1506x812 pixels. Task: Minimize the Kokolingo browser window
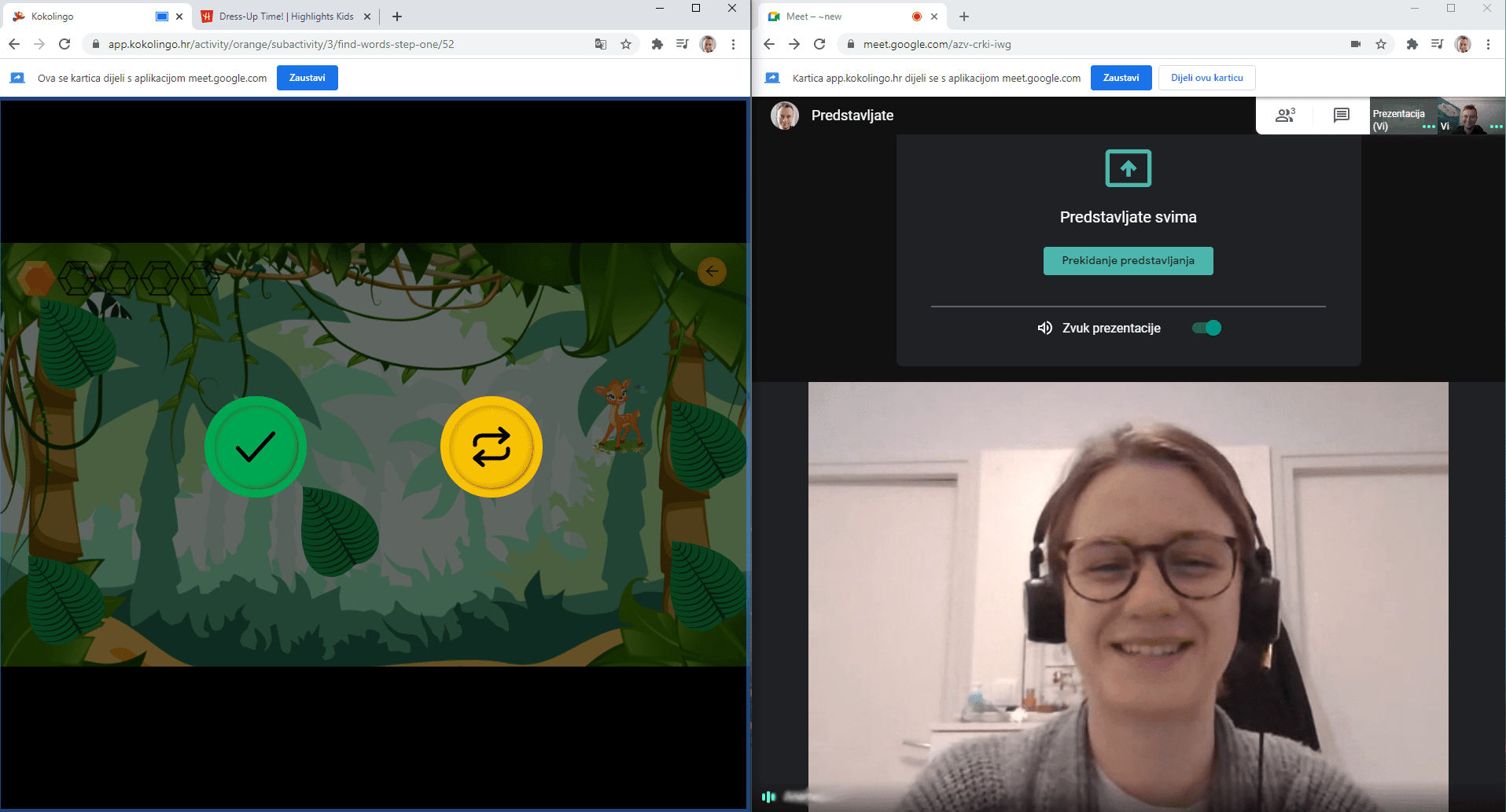coord(660,8)
